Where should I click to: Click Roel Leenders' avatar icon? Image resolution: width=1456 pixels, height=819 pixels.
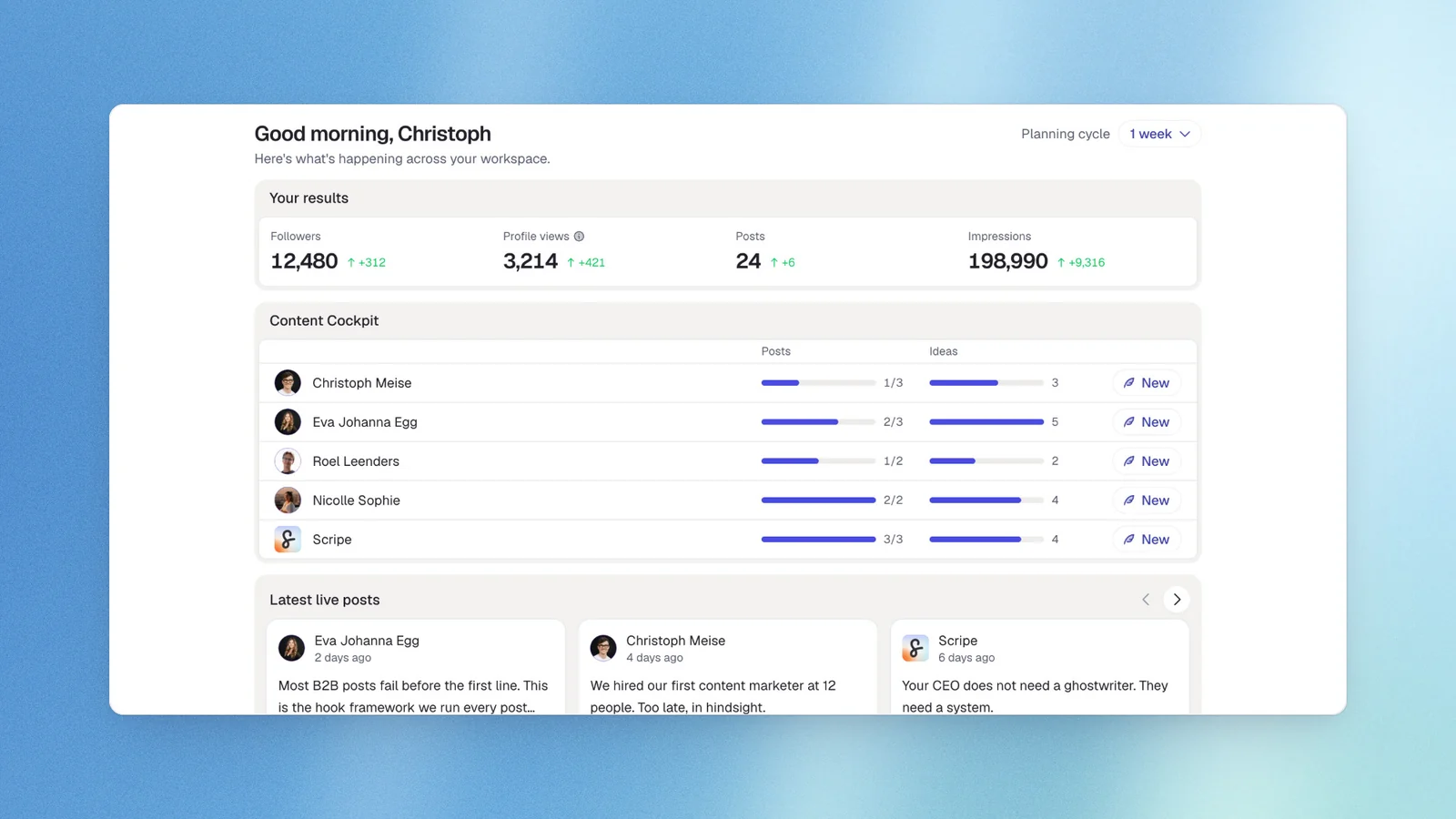(x=288, y=461)
